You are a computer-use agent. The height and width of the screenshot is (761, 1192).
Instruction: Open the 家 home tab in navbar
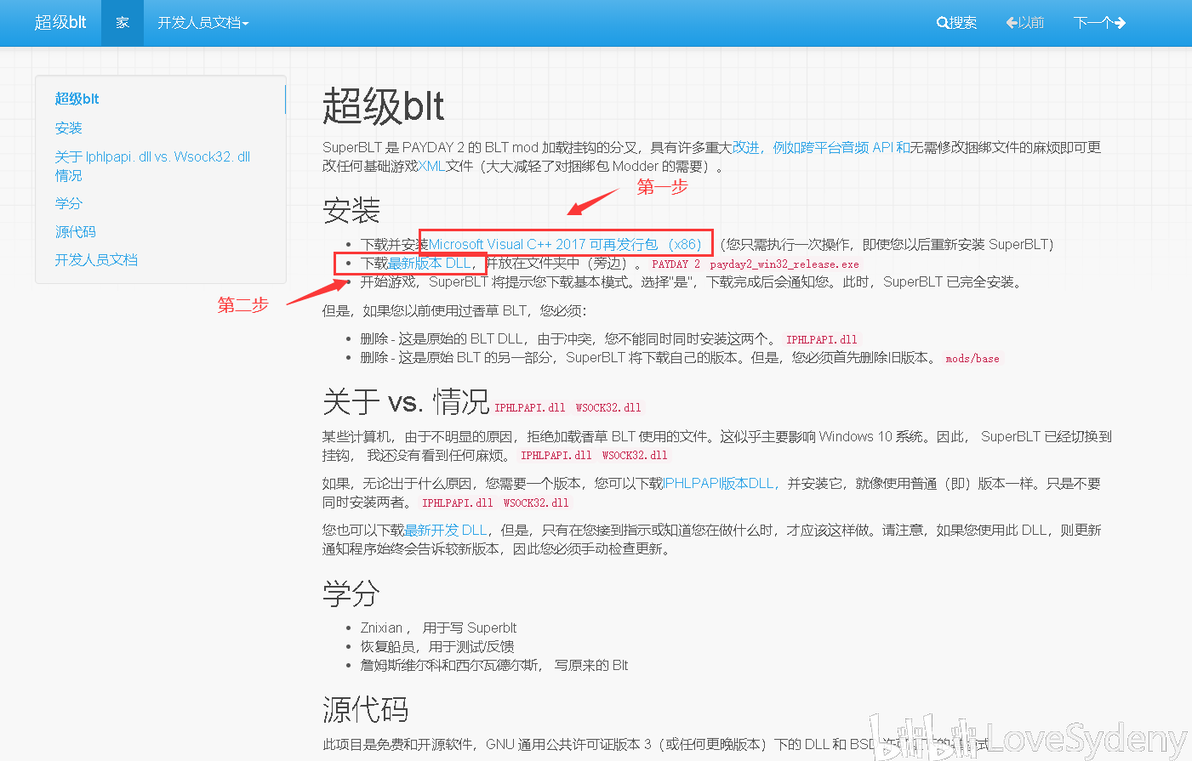[122, 23]
